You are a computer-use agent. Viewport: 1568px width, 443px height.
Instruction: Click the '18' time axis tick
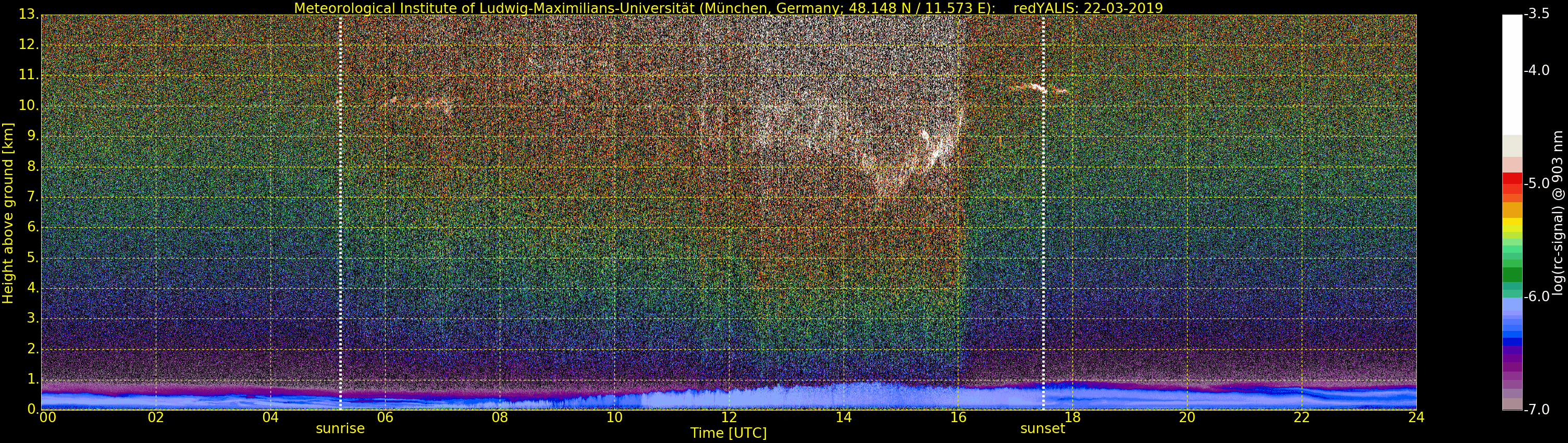point(1072,417)
